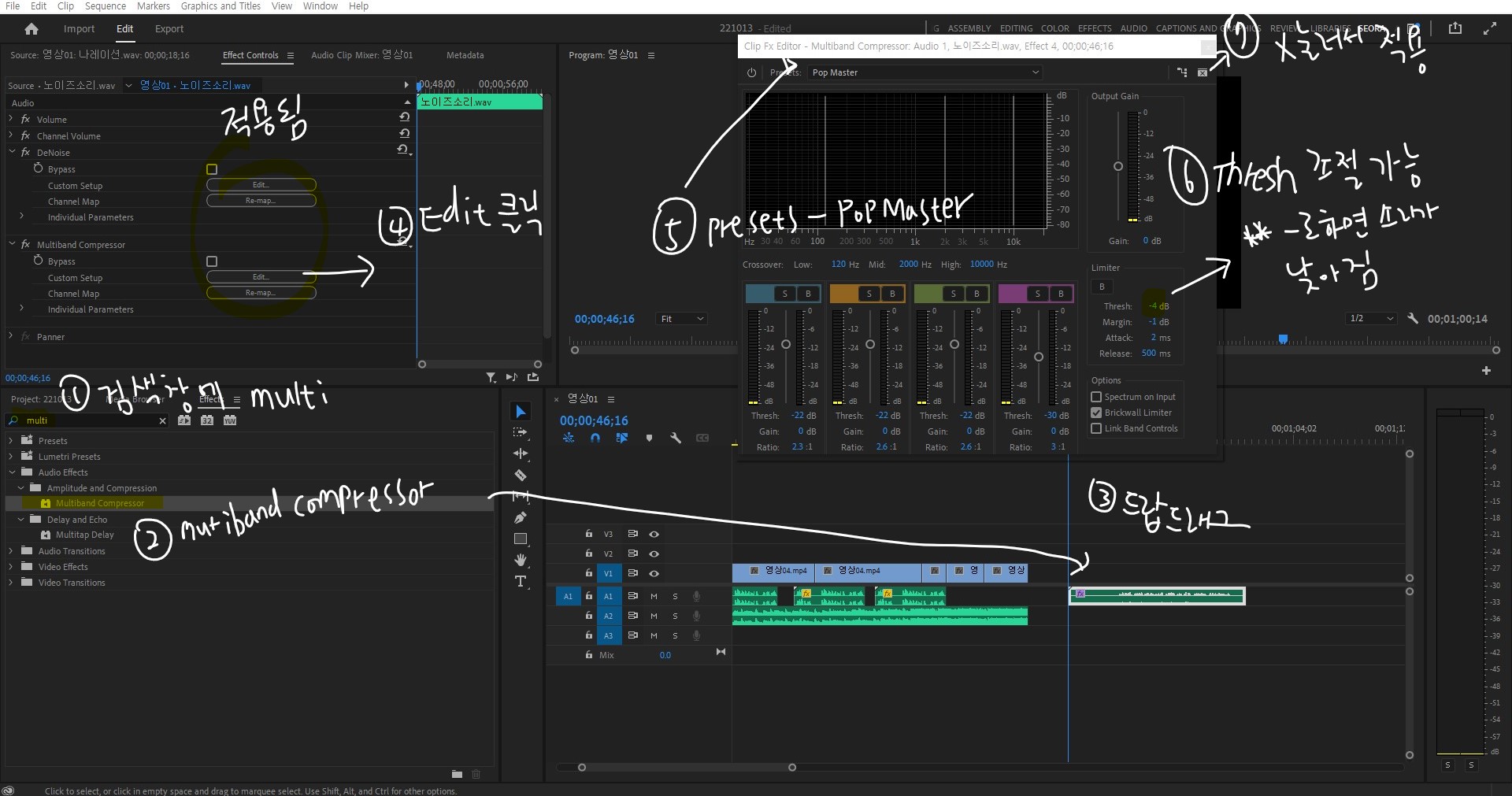Select the Ripple Edit tool
Image resolution: width=1512 pixels, height=796 pixels.
point(521,454)
